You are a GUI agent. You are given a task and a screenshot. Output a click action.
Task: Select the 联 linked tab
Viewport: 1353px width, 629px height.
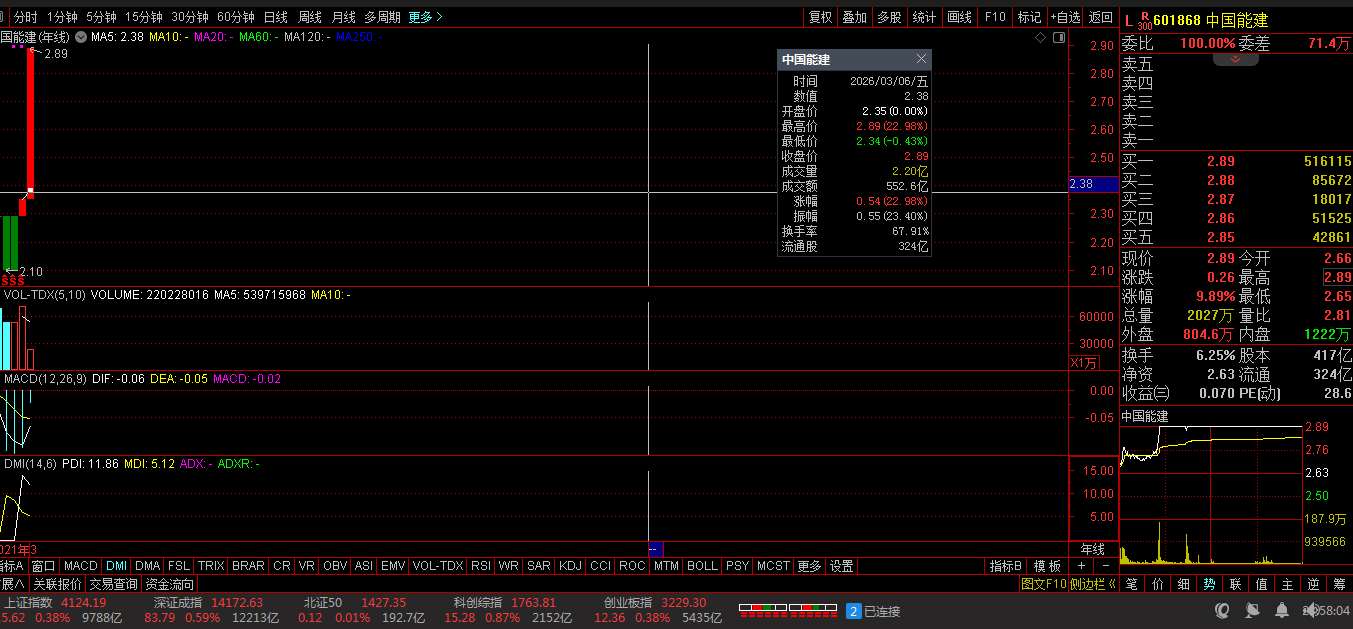pyautogui.click(x=1235, y=584)
